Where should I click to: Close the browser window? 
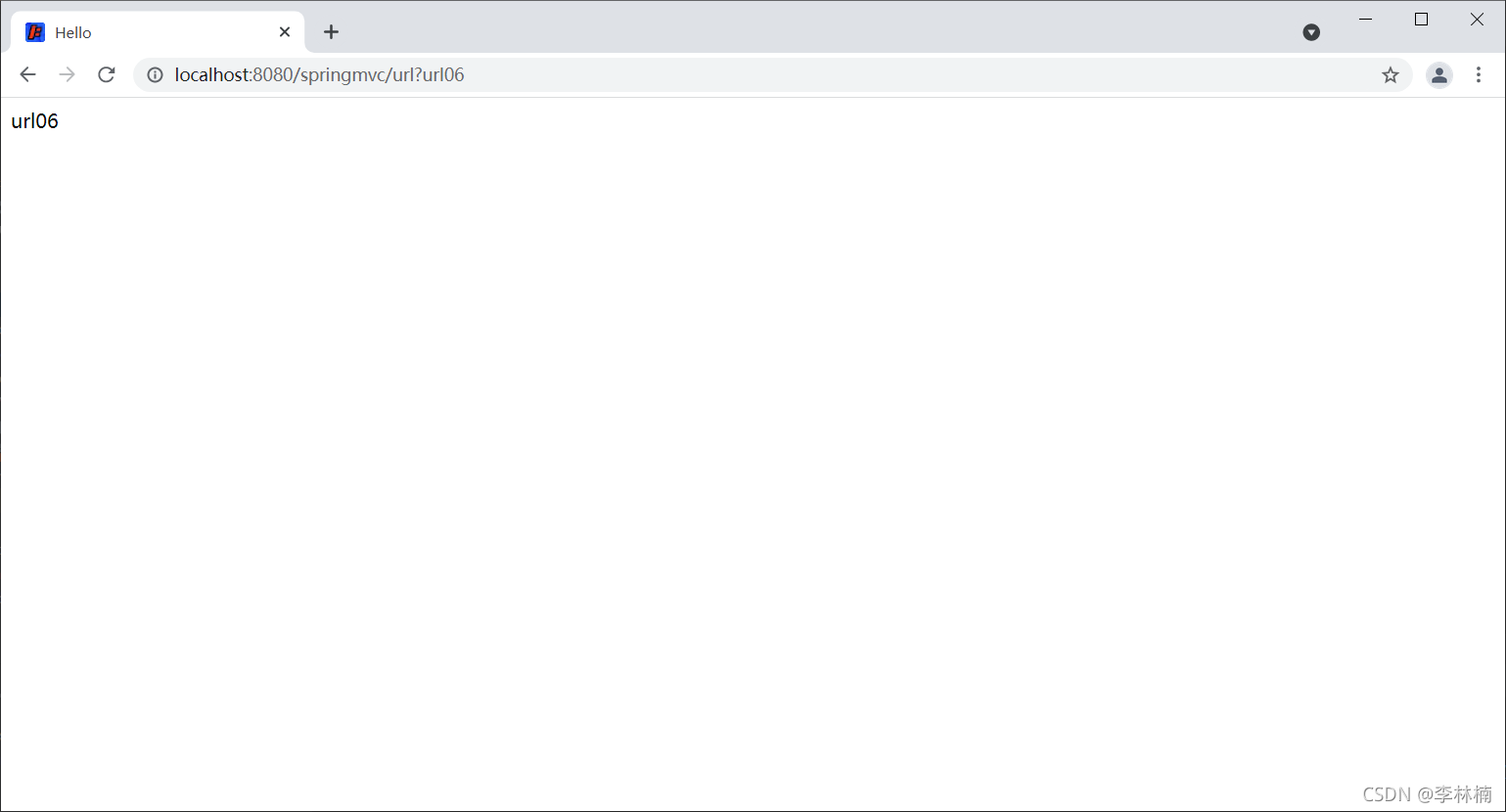pos(1477,20)
